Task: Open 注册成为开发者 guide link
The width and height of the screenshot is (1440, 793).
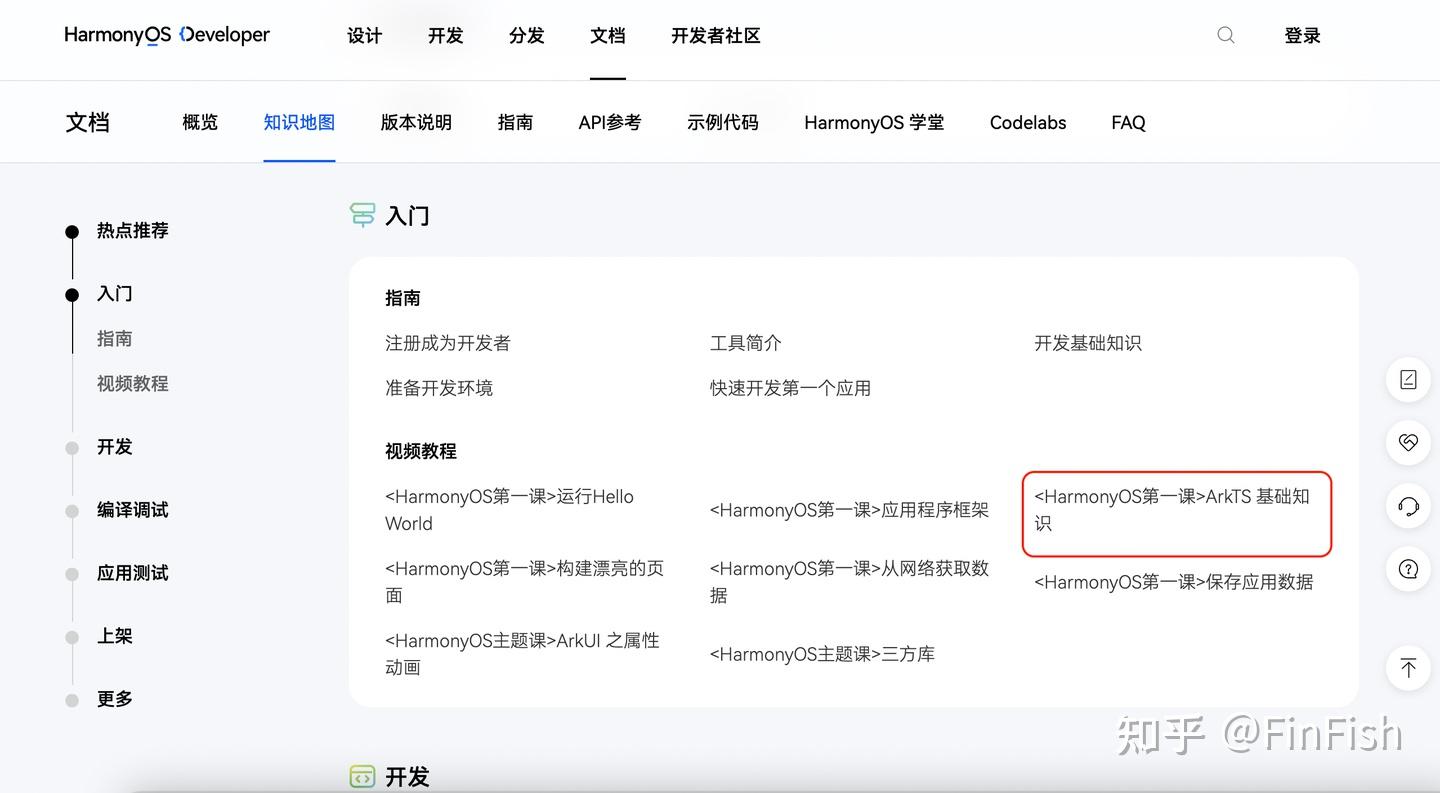Action: click(x=447, y=343)
